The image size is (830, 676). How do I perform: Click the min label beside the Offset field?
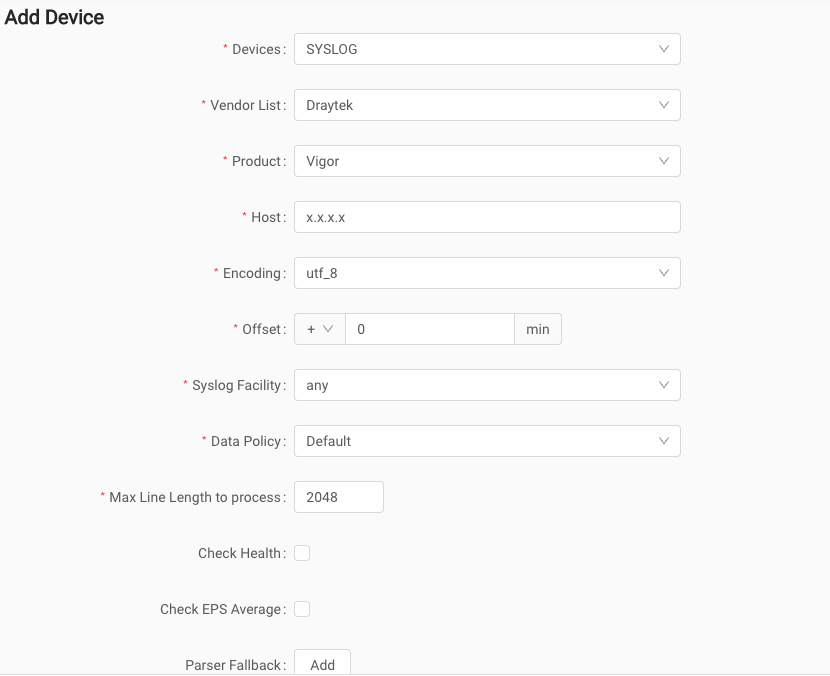click(538, 328)
